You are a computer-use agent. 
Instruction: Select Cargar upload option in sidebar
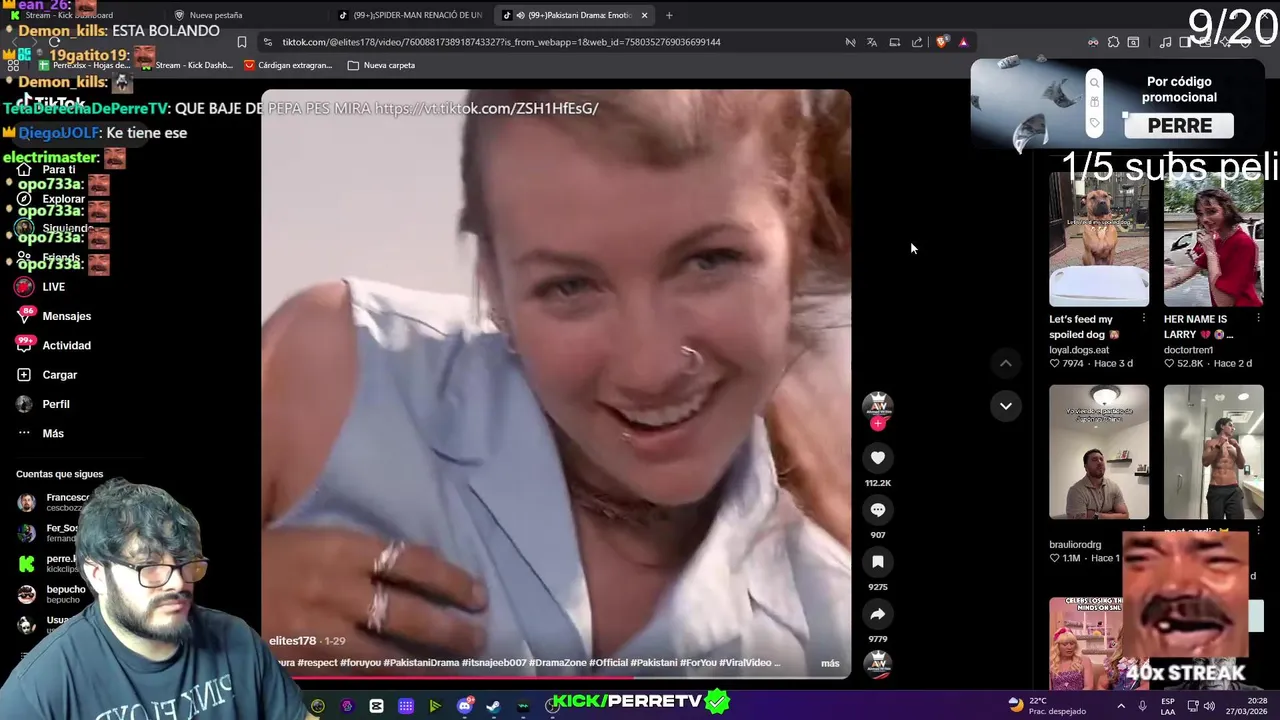(x=47, y=375)
